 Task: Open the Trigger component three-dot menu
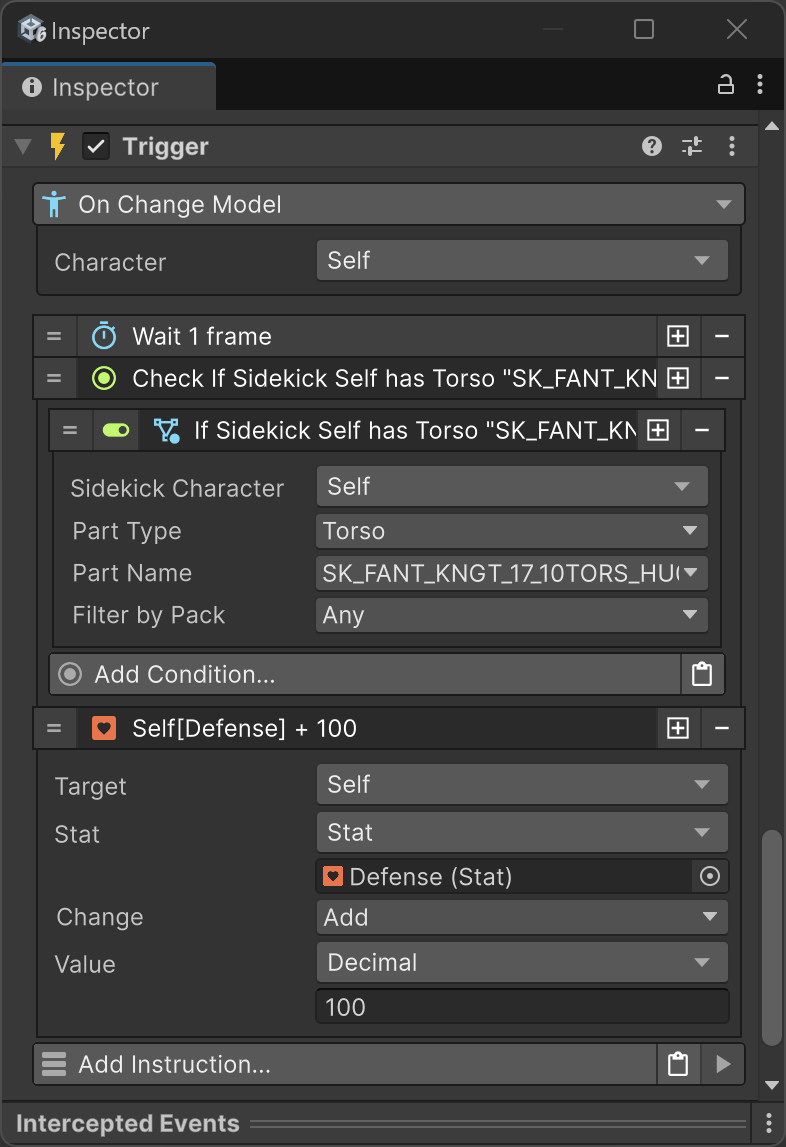tap(732, 147)
